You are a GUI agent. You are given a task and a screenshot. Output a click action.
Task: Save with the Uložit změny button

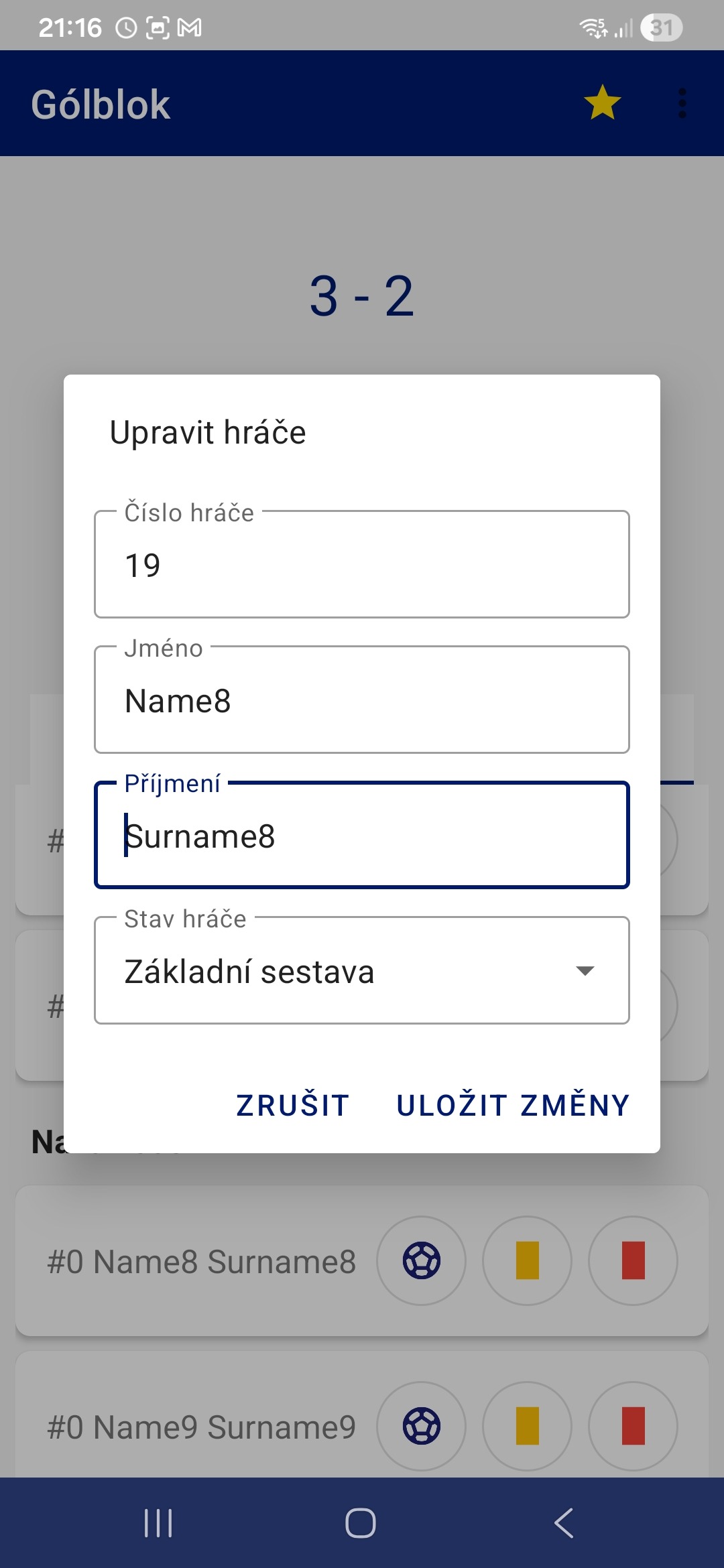513,1106
